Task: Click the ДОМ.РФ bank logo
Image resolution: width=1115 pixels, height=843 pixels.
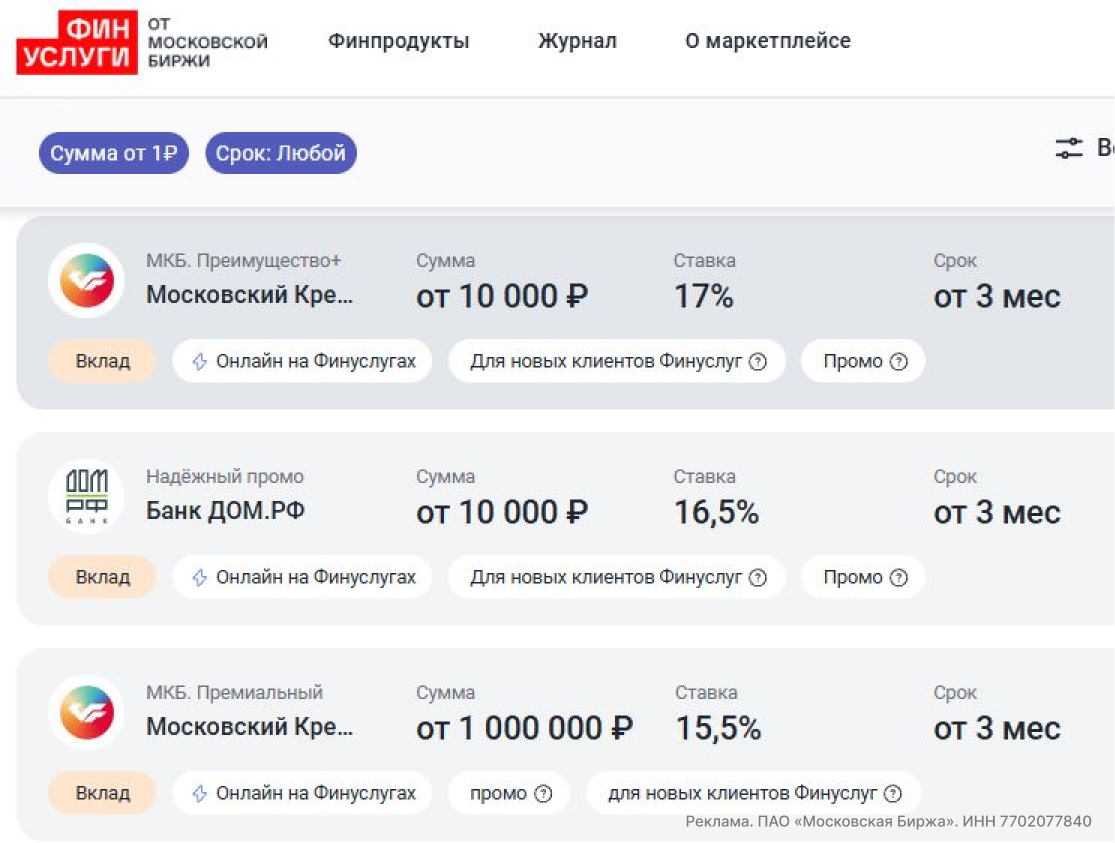Action: click(x=87, y=496)
